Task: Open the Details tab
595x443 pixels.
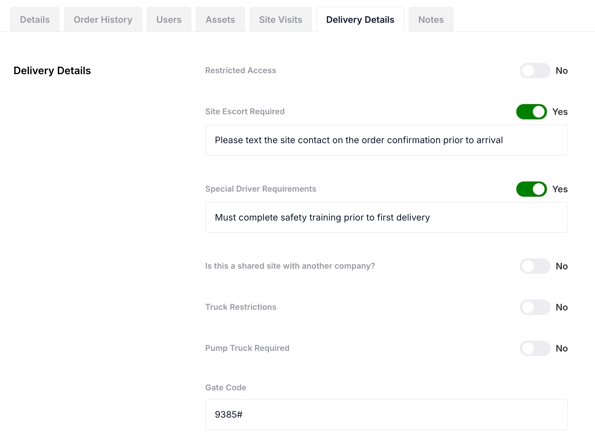Action: click(x=35, y=19)
